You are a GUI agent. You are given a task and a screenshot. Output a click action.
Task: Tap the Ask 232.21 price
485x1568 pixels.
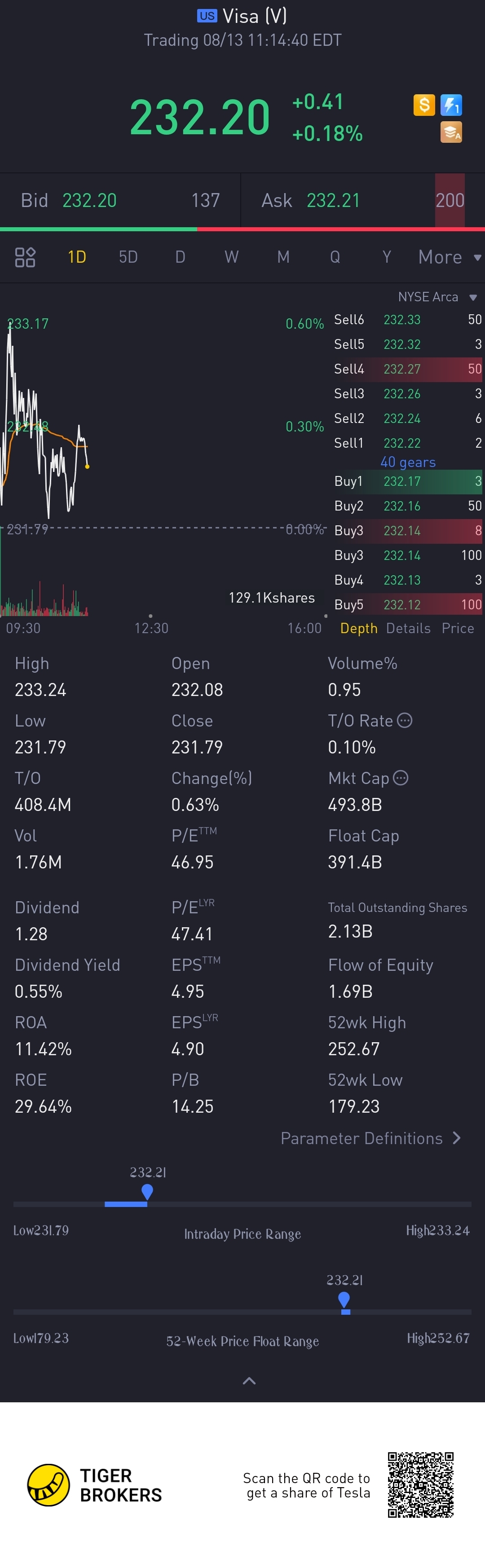(x=334, y=200)
